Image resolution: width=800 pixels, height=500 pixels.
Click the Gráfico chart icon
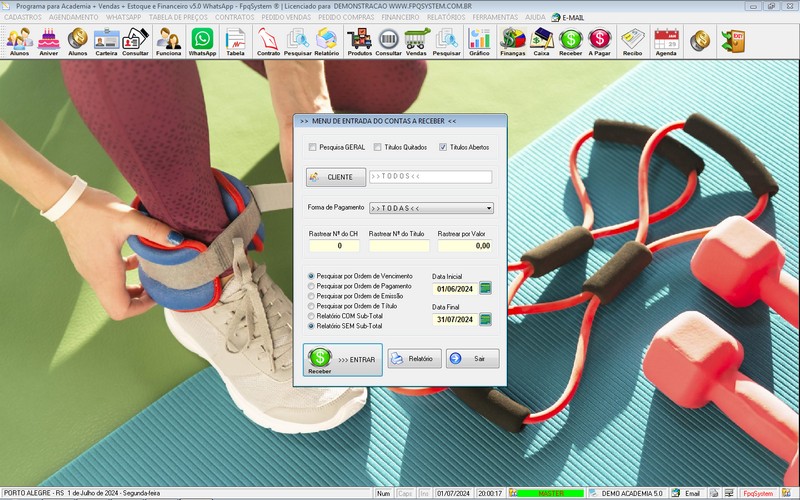click(x=479, y=41)
